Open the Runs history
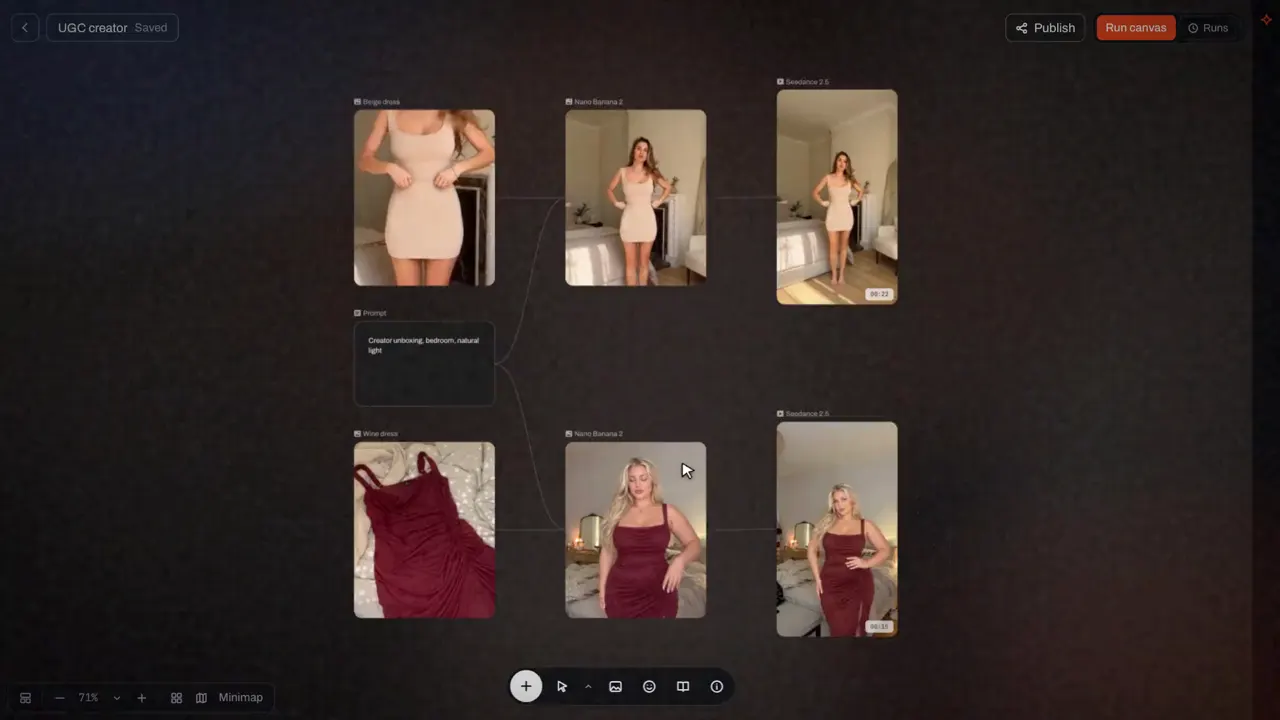Screen dimensions: 1280x720 (1208, 28)
